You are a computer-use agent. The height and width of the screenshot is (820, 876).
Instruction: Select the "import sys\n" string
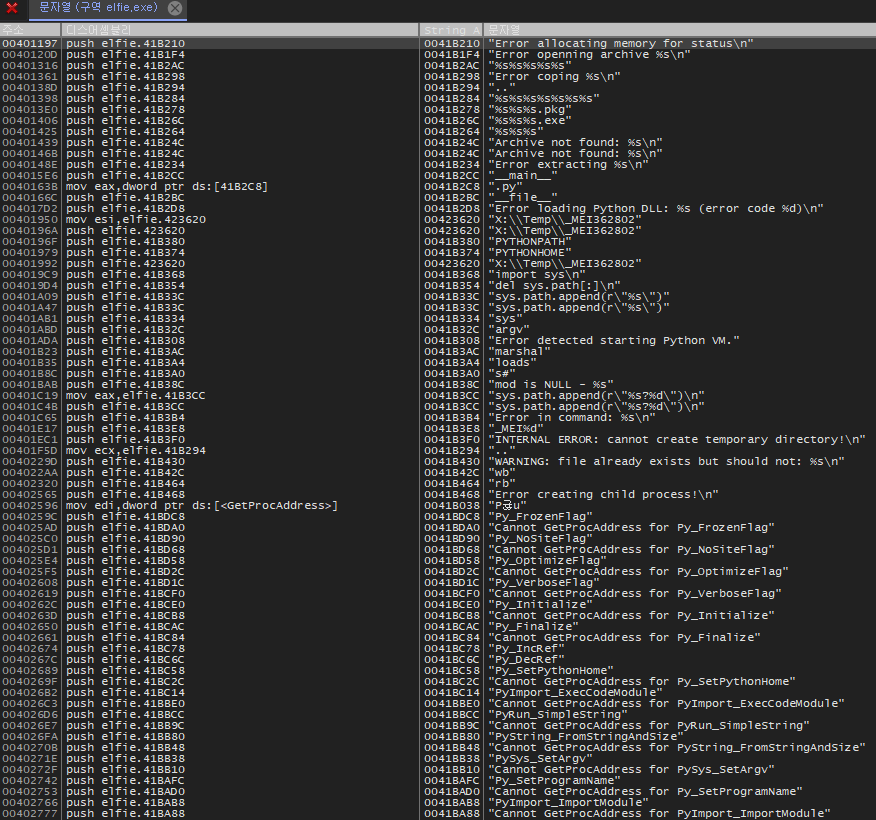pos(537,274)
